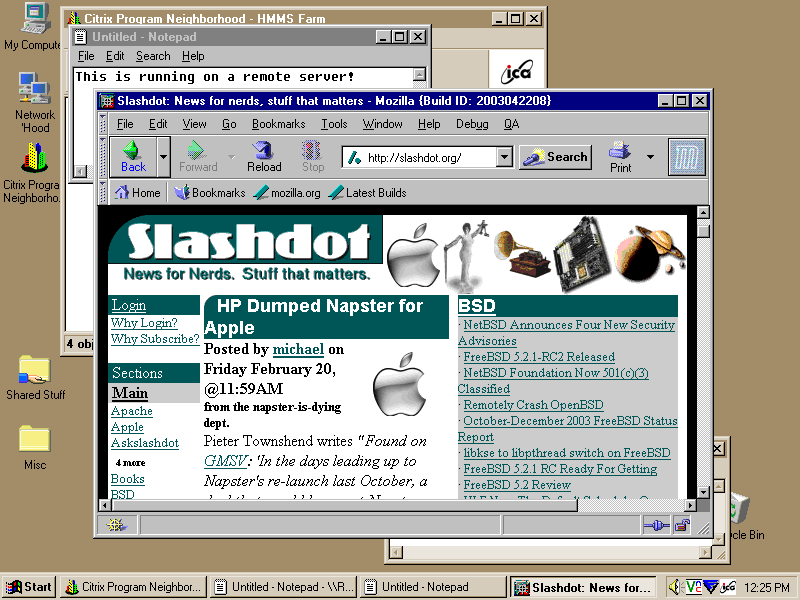
Task: Open Mozilla's Tools menu
Action: (334, 124)
